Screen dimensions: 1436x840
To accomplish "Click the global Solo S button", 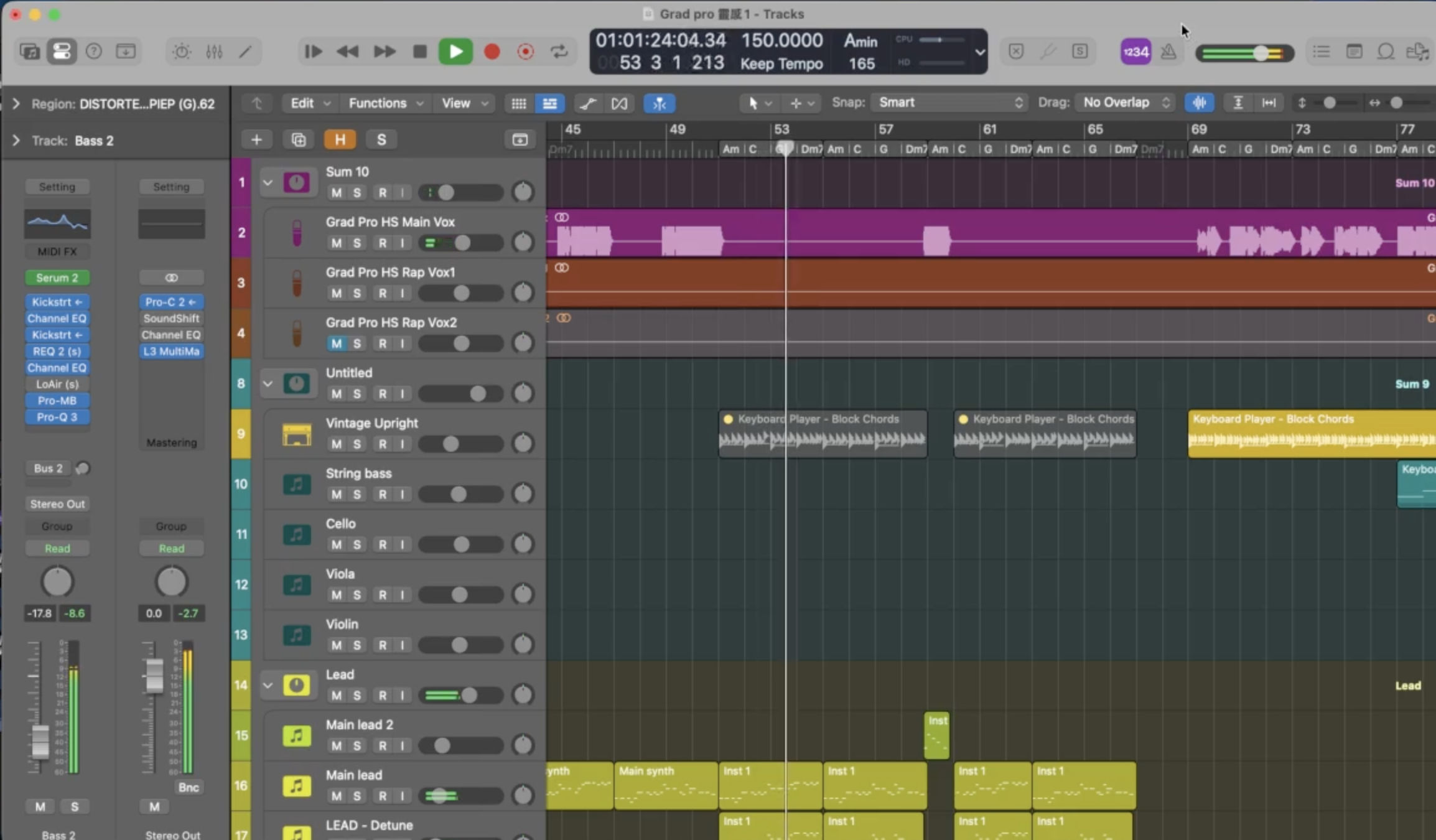I will [x=381, y=140].
